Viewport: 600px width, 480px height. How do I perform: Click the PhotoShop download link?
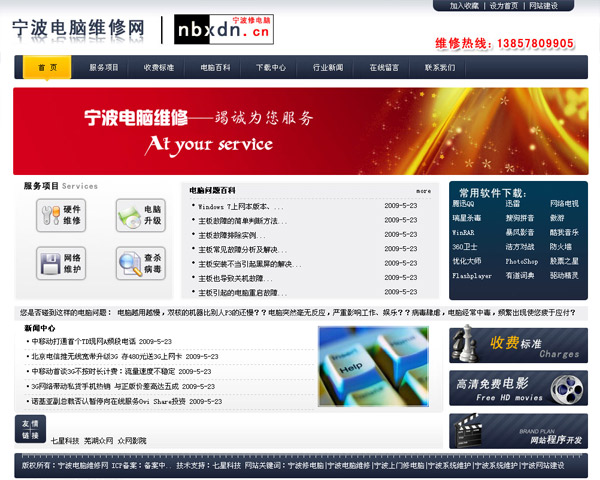click(521, 261)
